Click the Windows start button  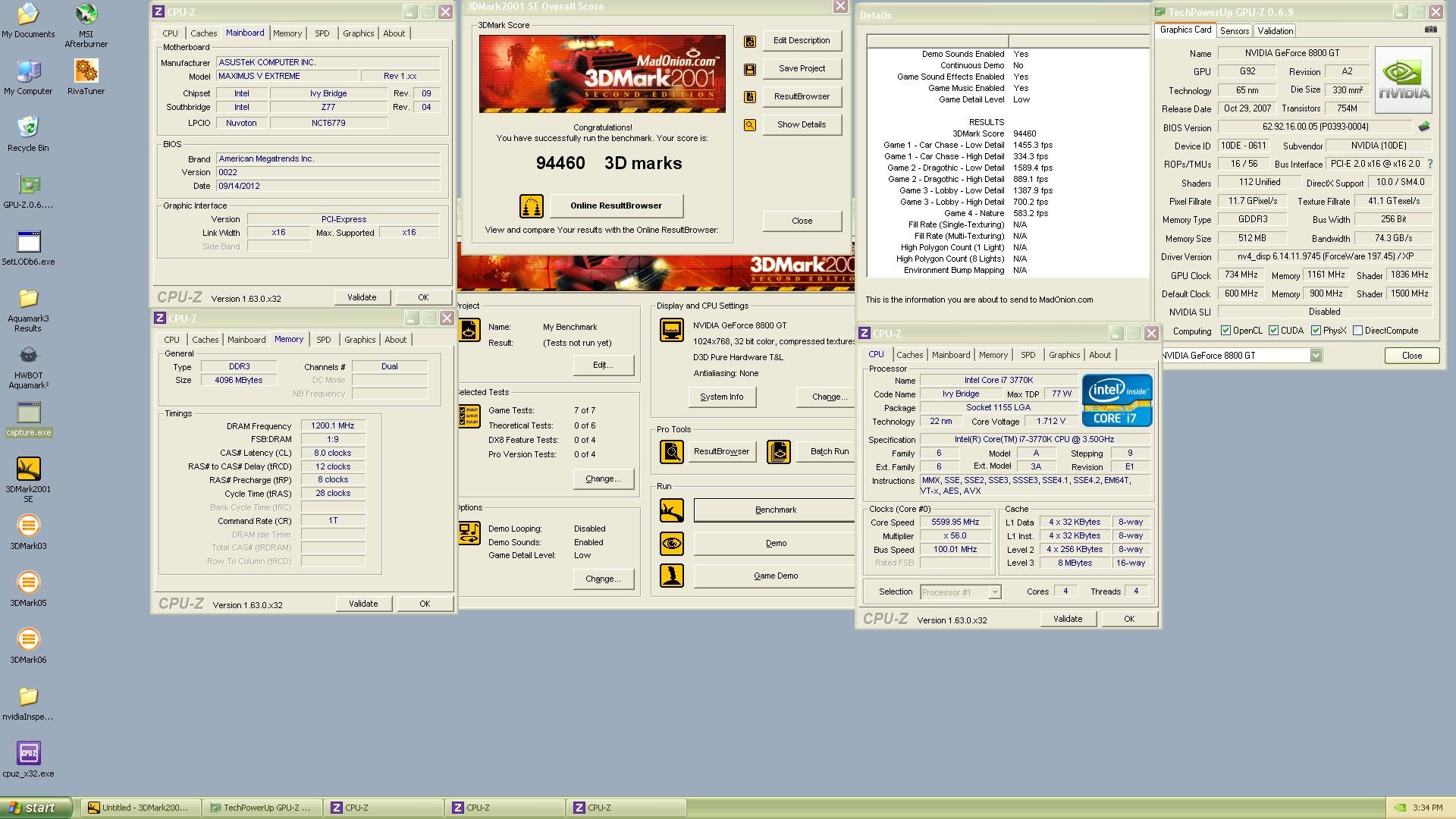coord(36,808)
